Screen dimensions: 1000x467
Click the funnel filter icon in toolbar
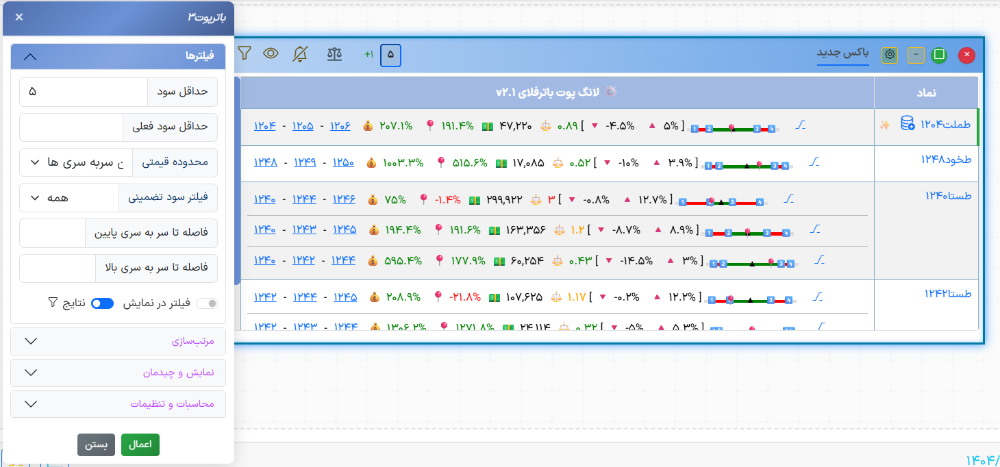click(x=244, y=53)
